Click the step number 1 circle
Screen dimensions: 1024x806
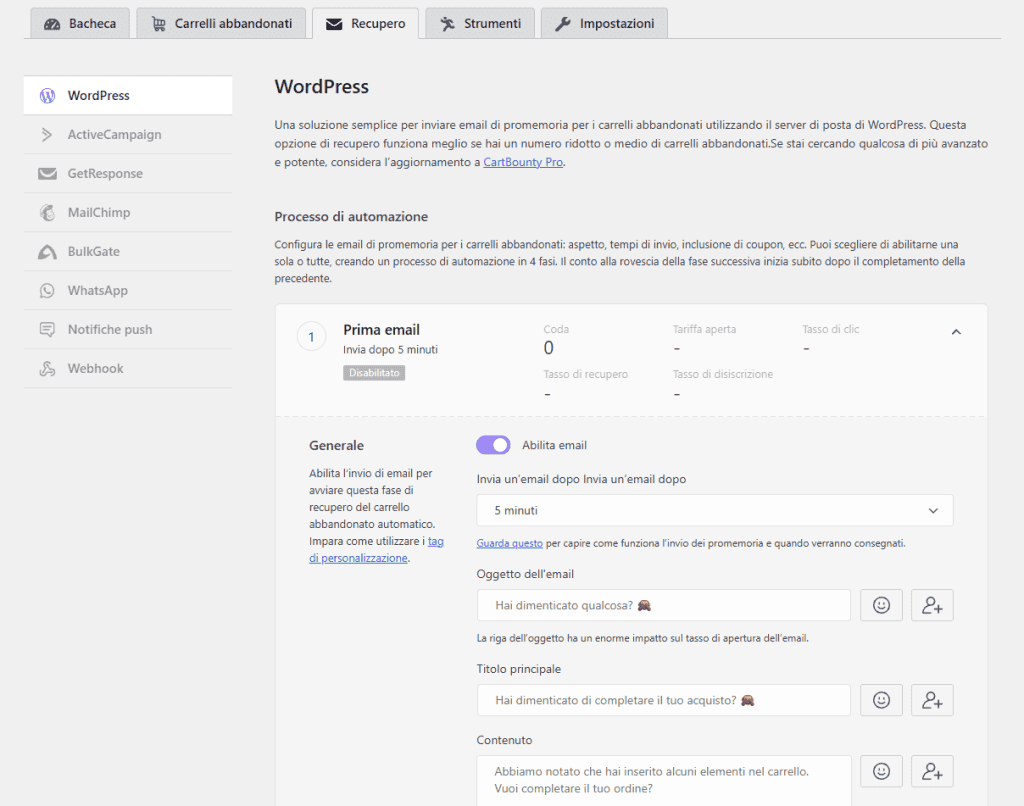[312, 337]
